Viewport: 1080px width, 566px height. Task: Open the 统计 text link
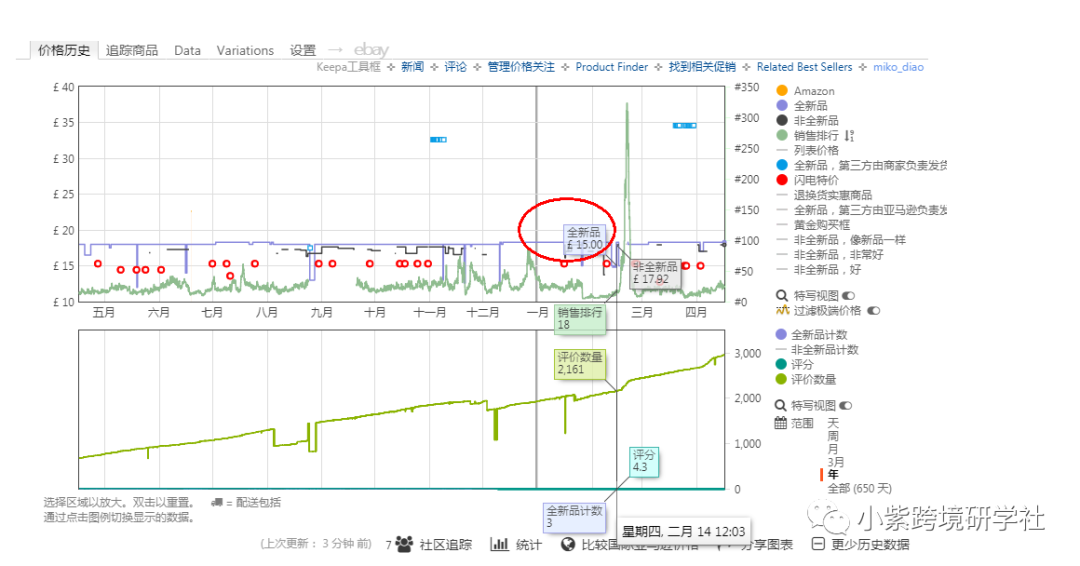(x=528, y=545)
